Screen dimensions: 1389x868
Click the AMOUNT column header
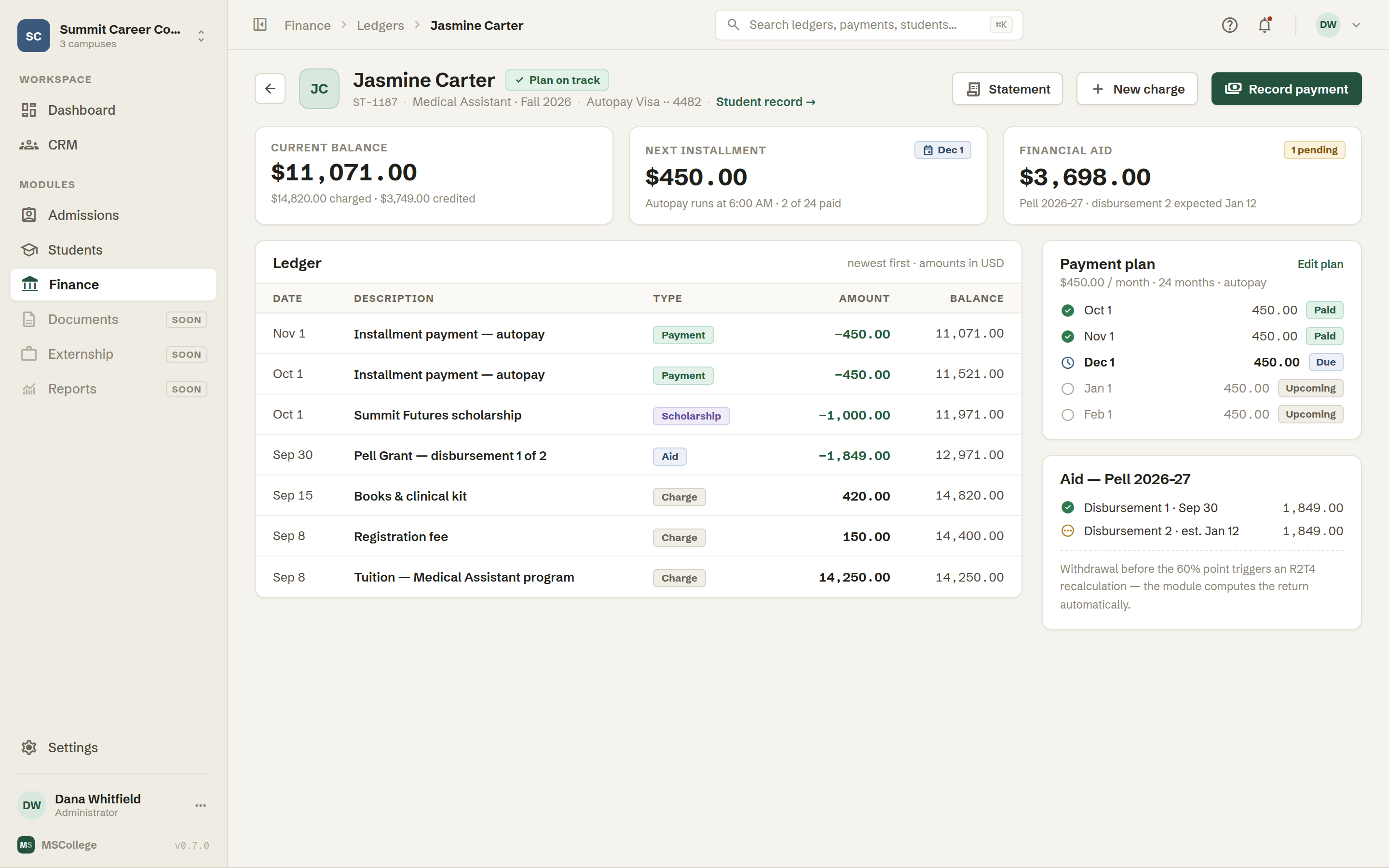coord(864,298)
